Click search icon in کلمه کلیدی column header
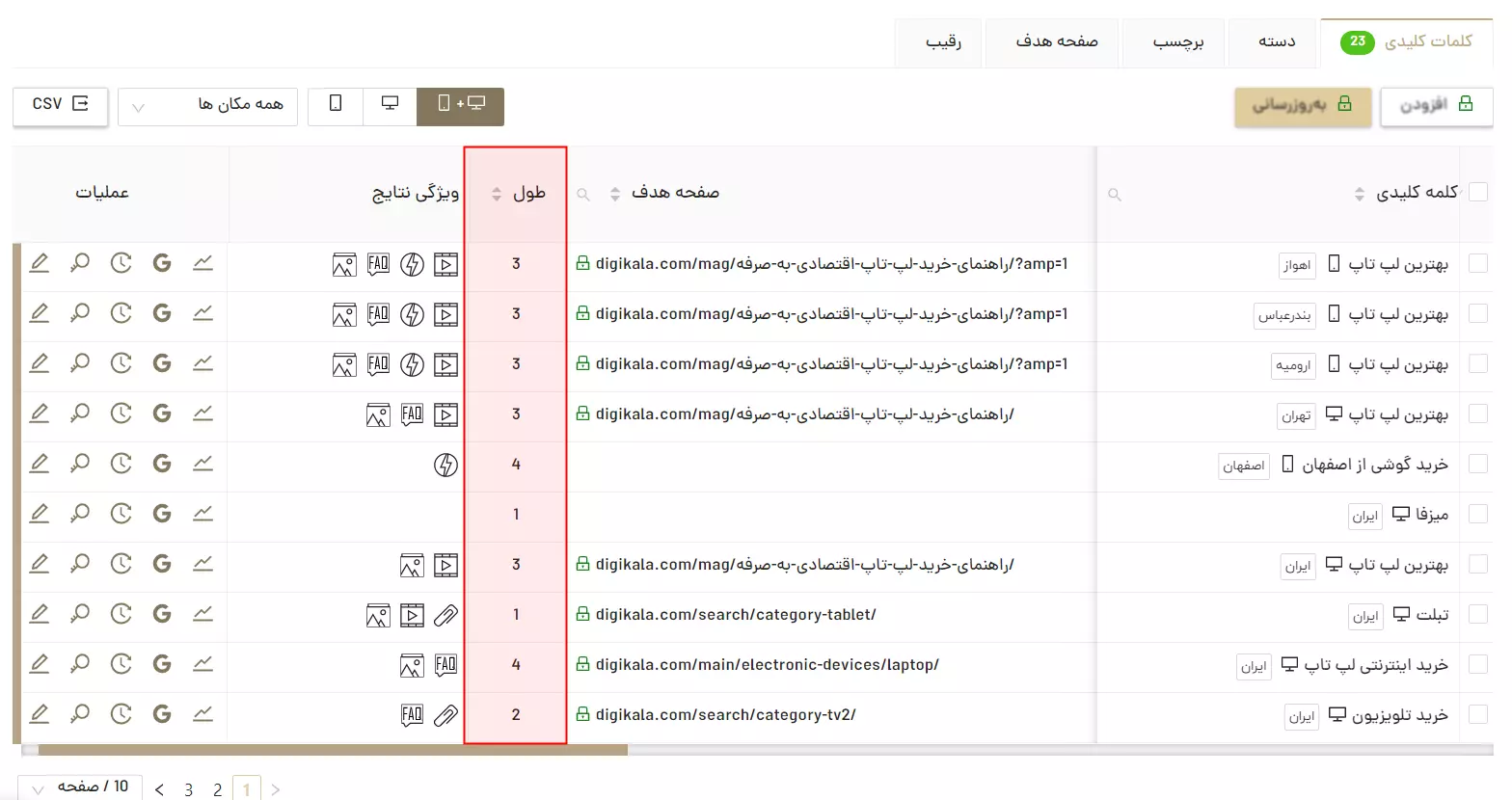1512x800 pixels. pos(1115,195)
